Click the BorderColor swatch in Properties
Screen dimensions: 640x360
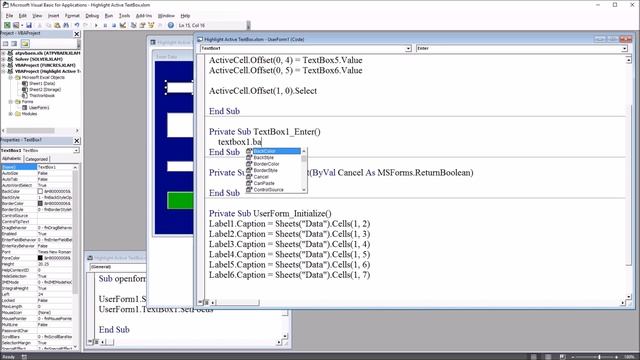(40, 203)
